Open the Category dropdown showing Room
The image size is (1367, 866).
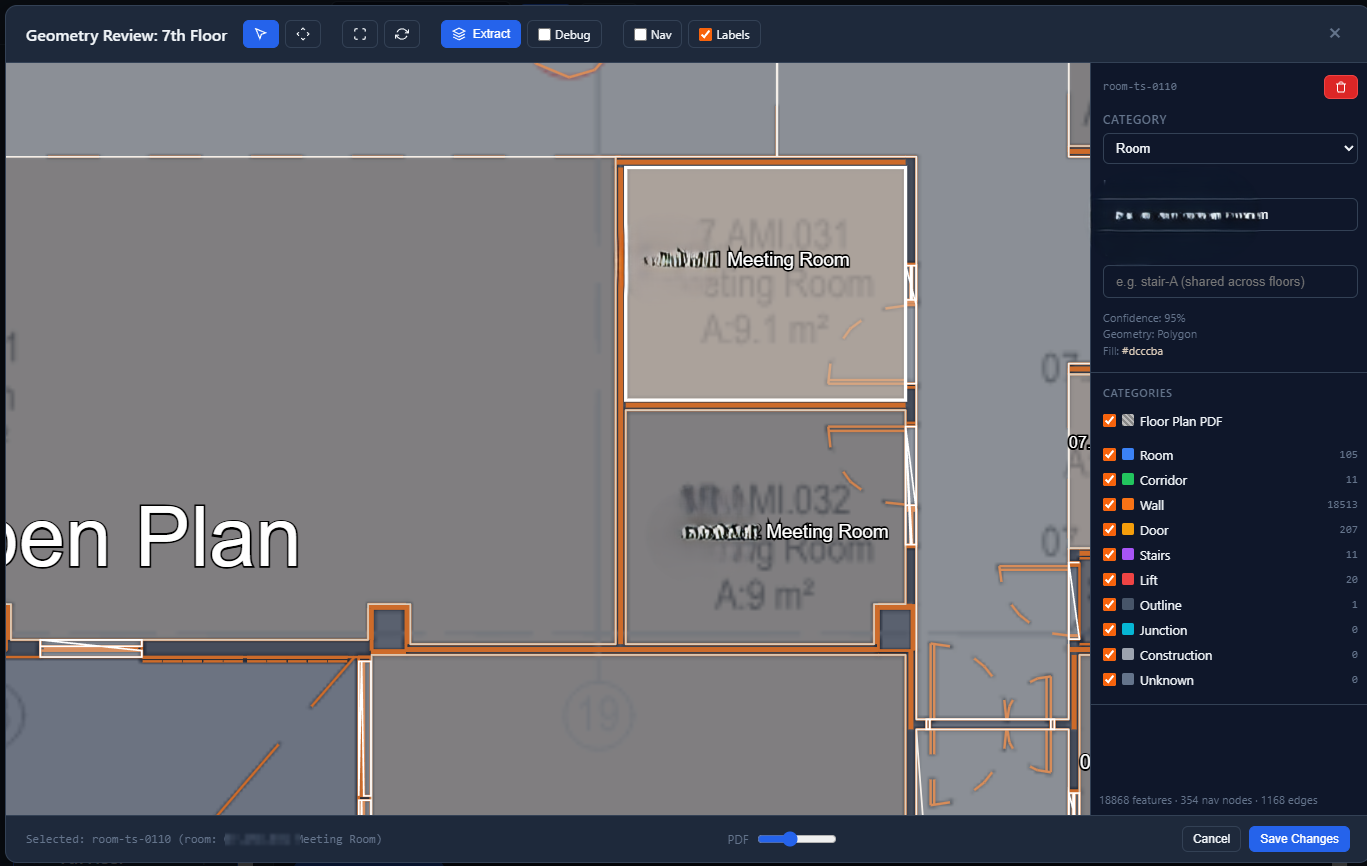(x=1229, y=148)
